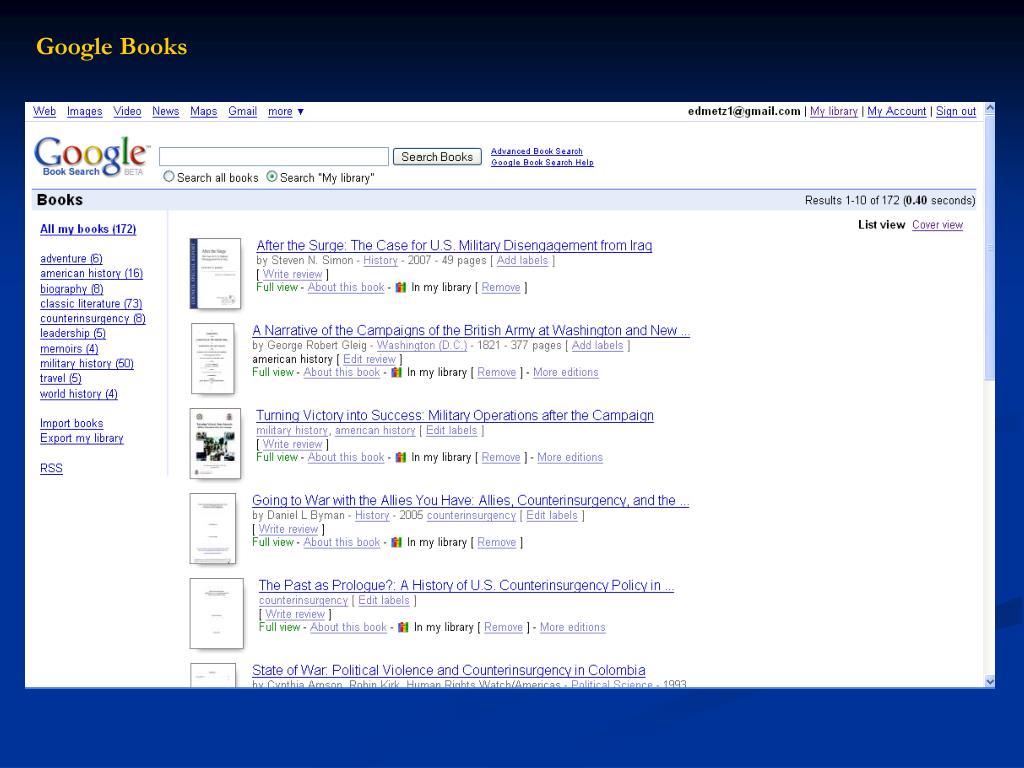Open A Narrative of the Campaigns title

[471, 330]
